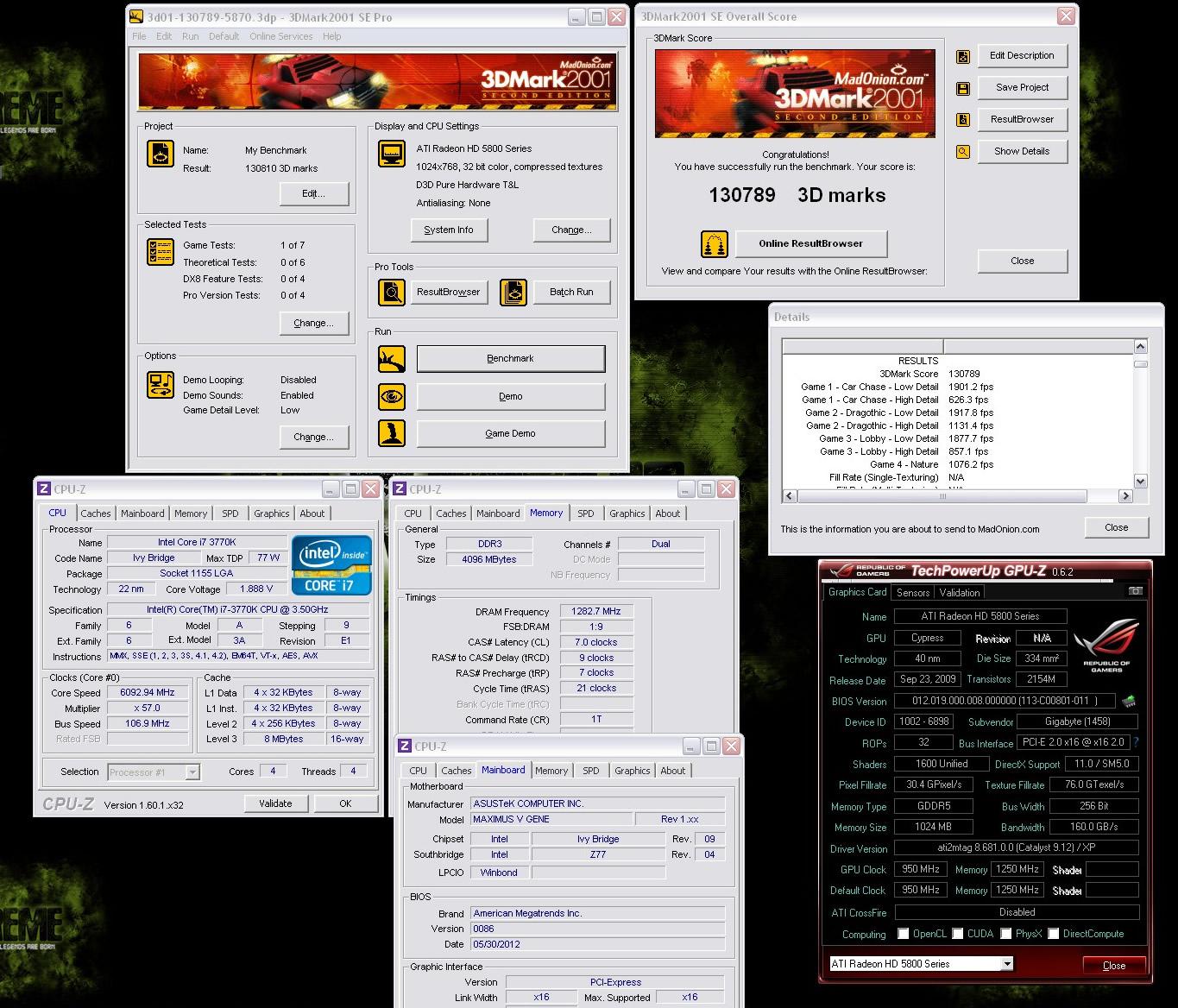
Task: Click the Benchmark run icon
Action: pyautogui.click(x=392, y=359)
